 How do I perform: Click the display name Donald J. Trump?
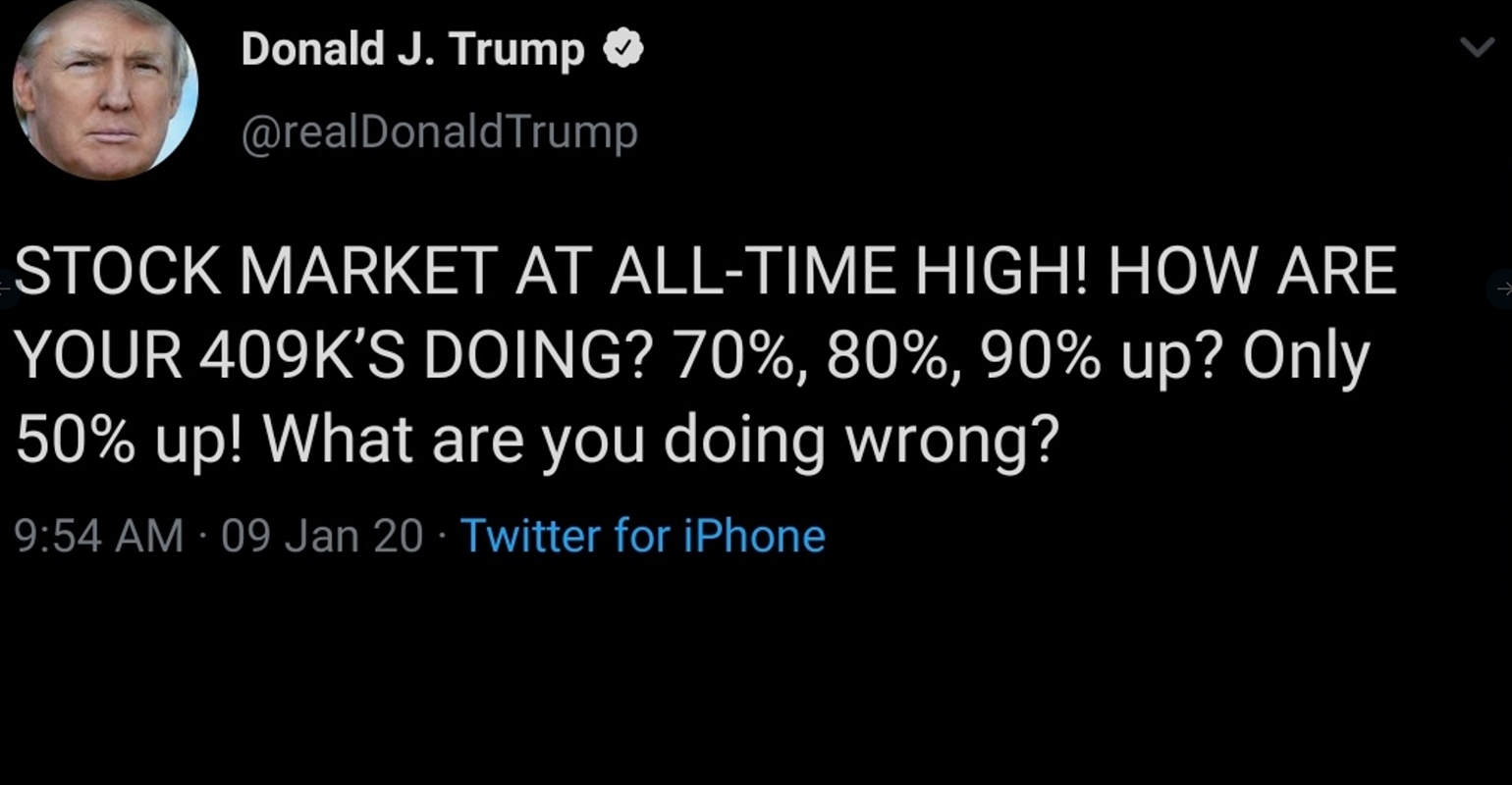pos(412,49)
